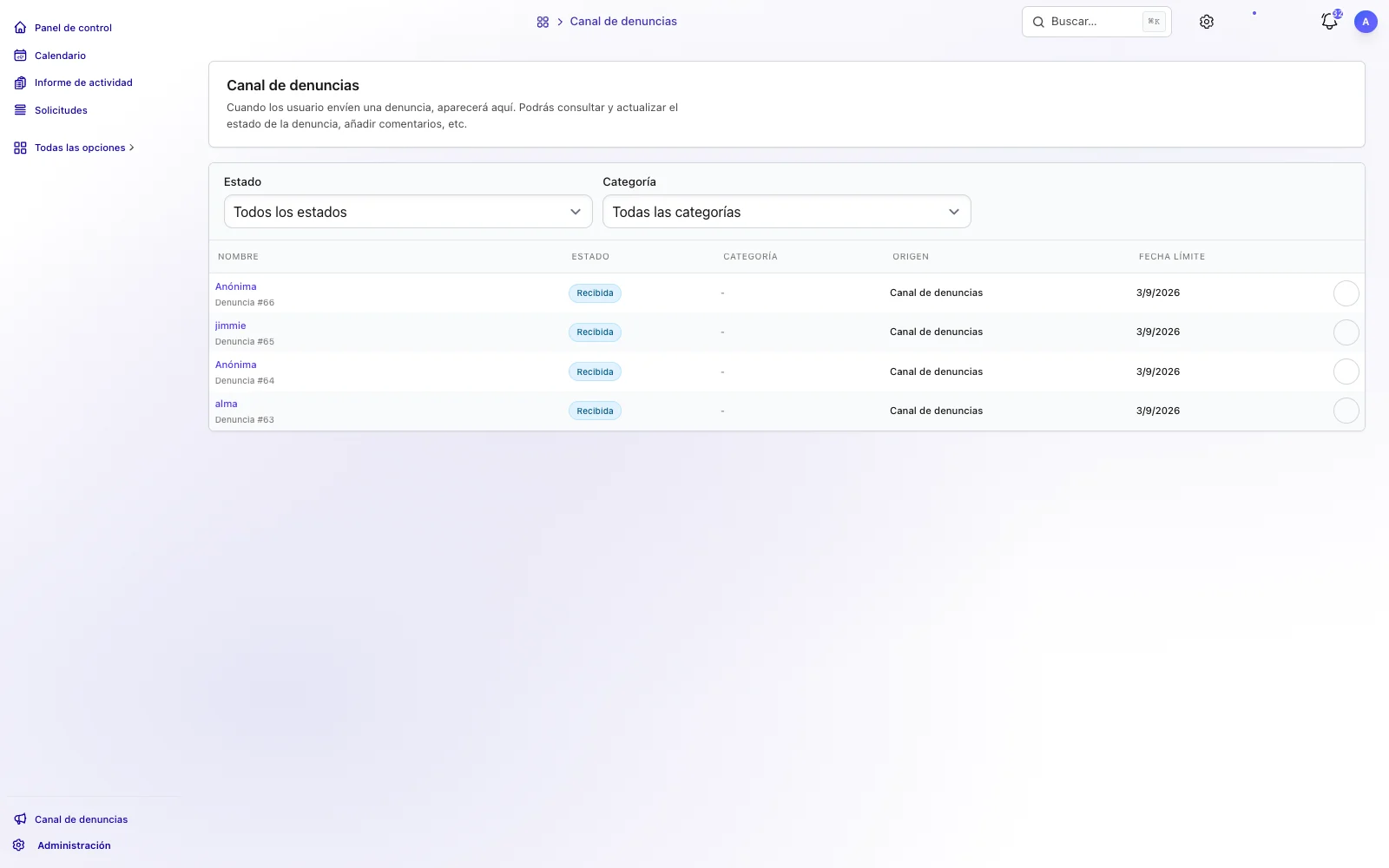Open Administración via its gear icon in the sidebar
This screenshot has height=868, width=1389.
(x=19, y=845)
